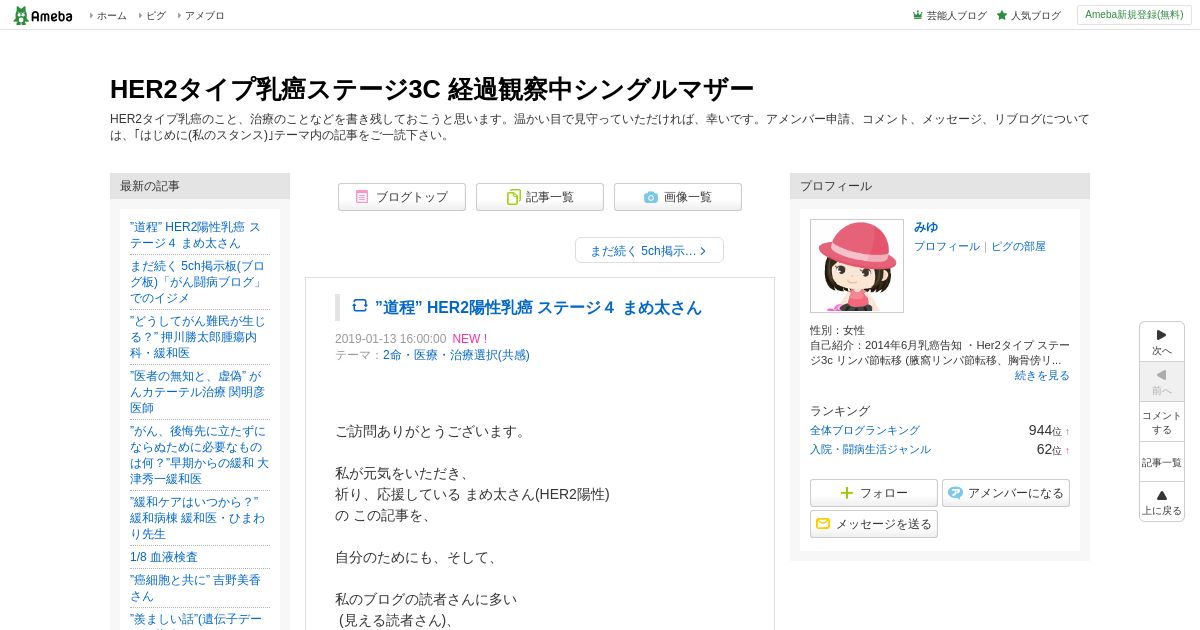Image resolution: width=1200 pixels, height=630 pixels.
Task: Click the post date 2019-01-13 16:00:00
Action: pos(391,339)
